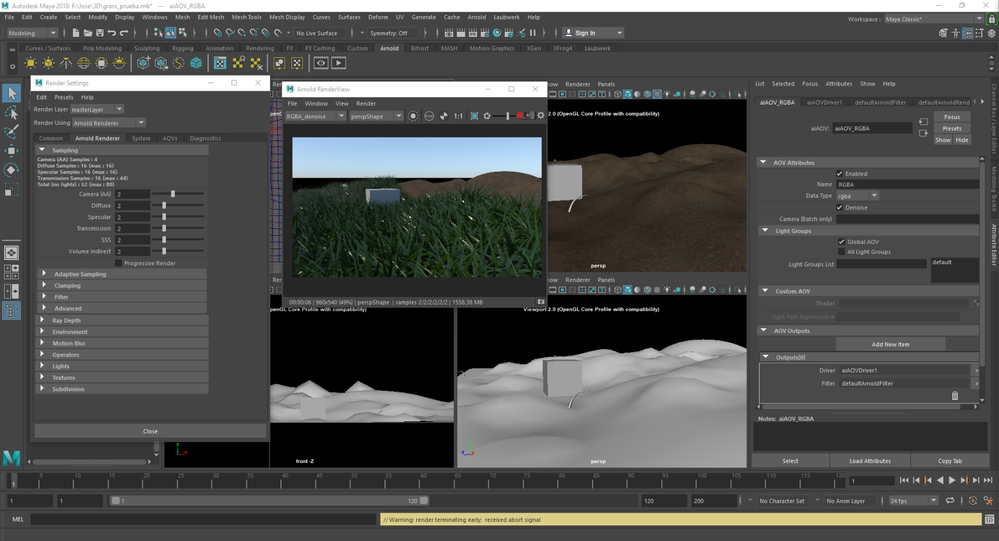Click Add New Item under AOV Outputs
Image resolution: width=999 pixels, height=541 pixels.
[x=890, y=344]
